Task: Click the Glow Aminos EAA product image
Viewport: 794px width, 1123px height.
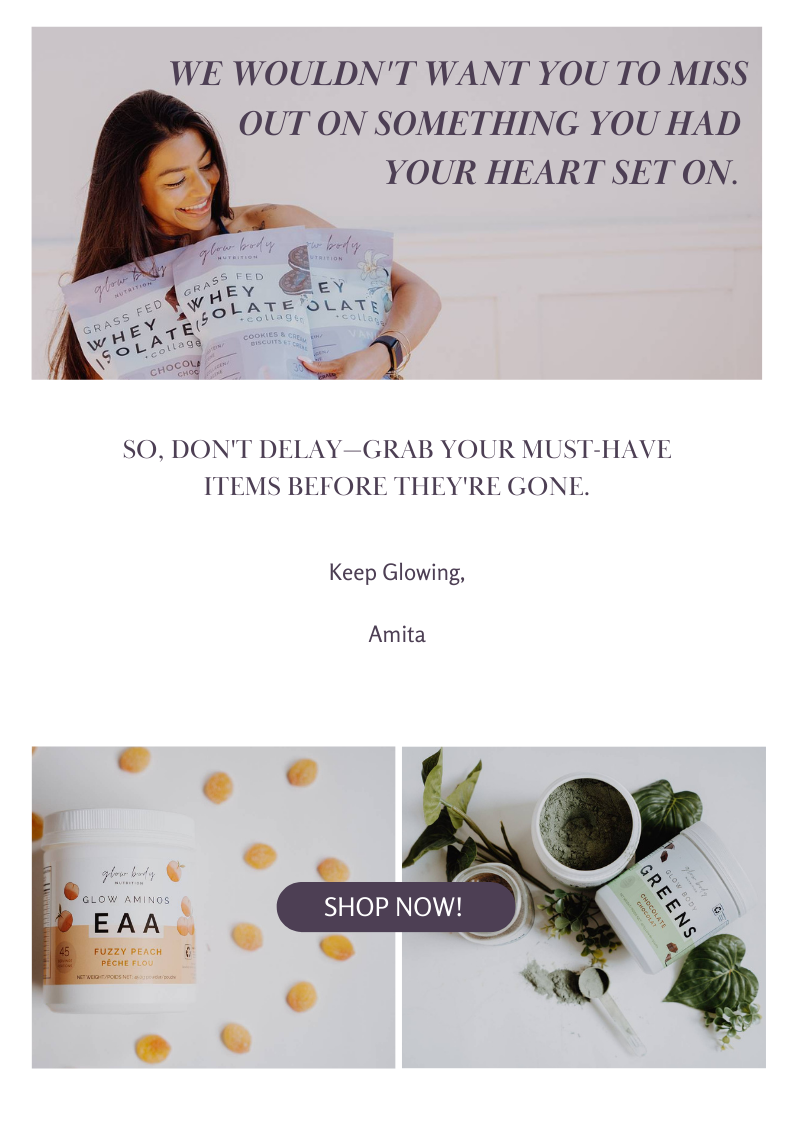Action: 213,907
